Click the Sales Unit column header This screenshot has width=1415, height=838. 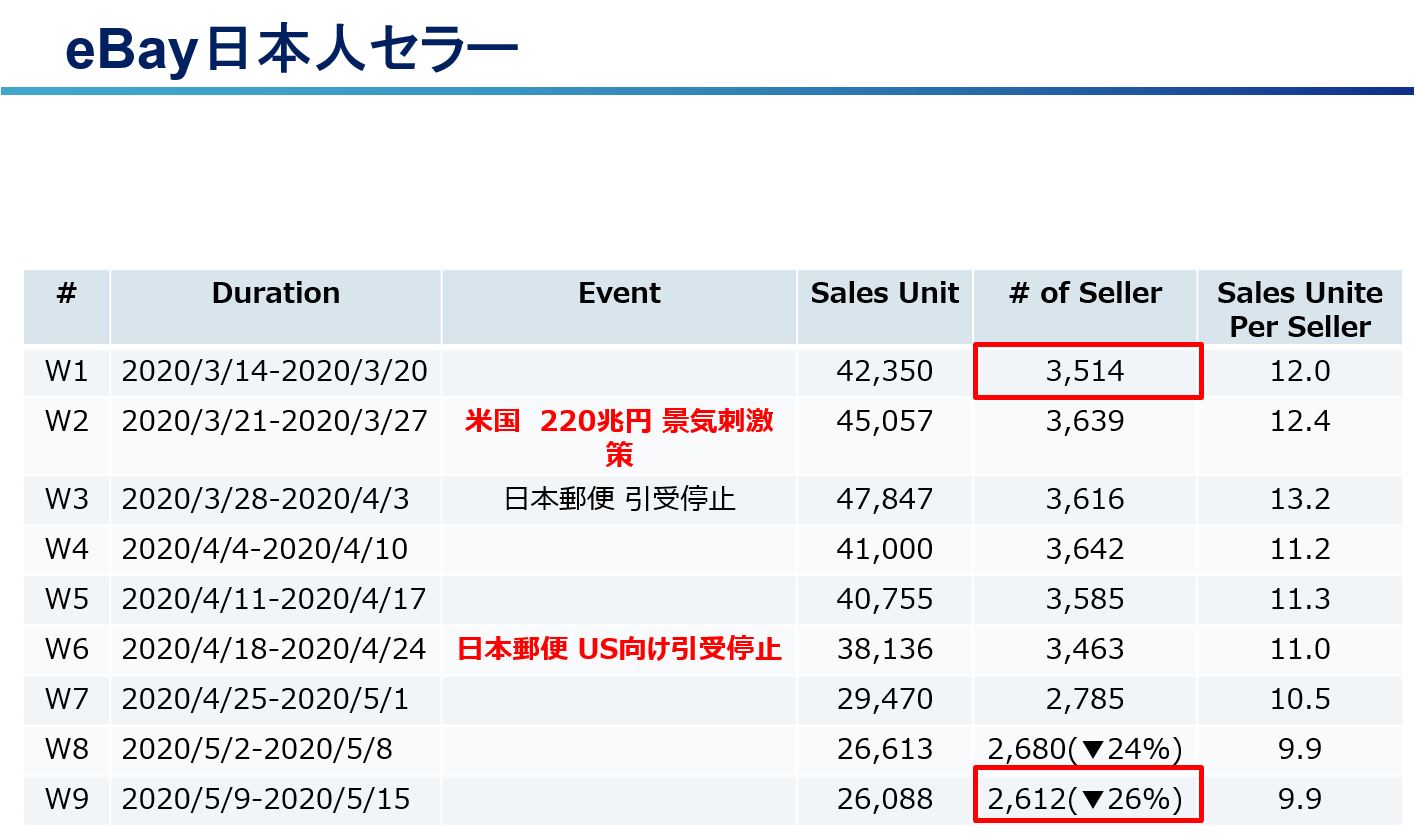(885, 293)
